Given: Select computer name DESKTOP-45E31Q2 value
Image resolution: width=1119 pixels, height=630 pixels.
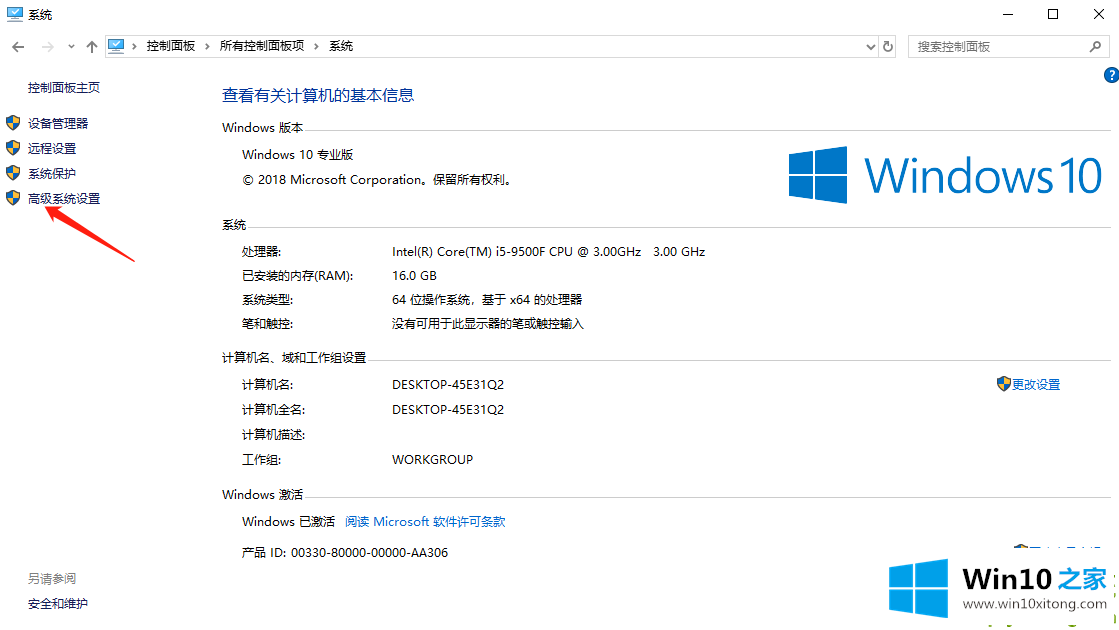Looking at the screenshot, I should [448, 385].
